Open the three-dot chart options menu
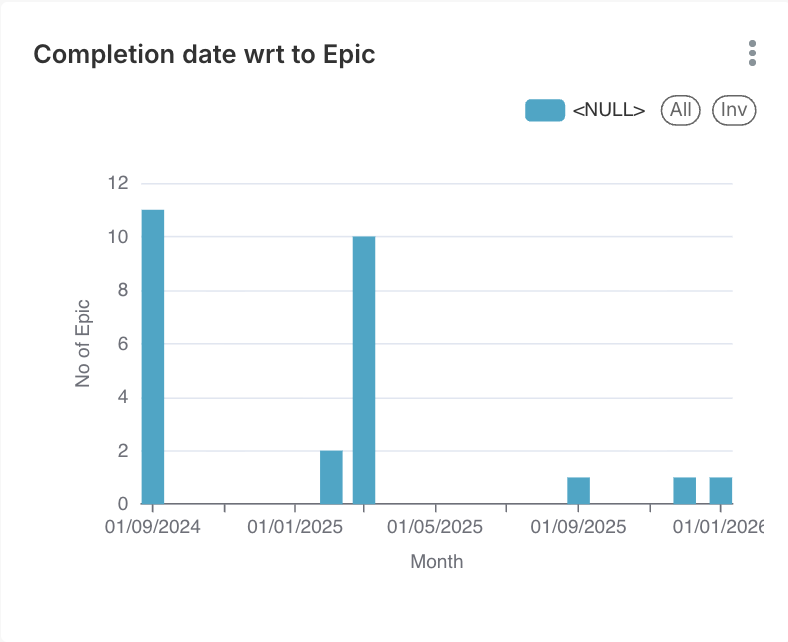 pos(752,53)
